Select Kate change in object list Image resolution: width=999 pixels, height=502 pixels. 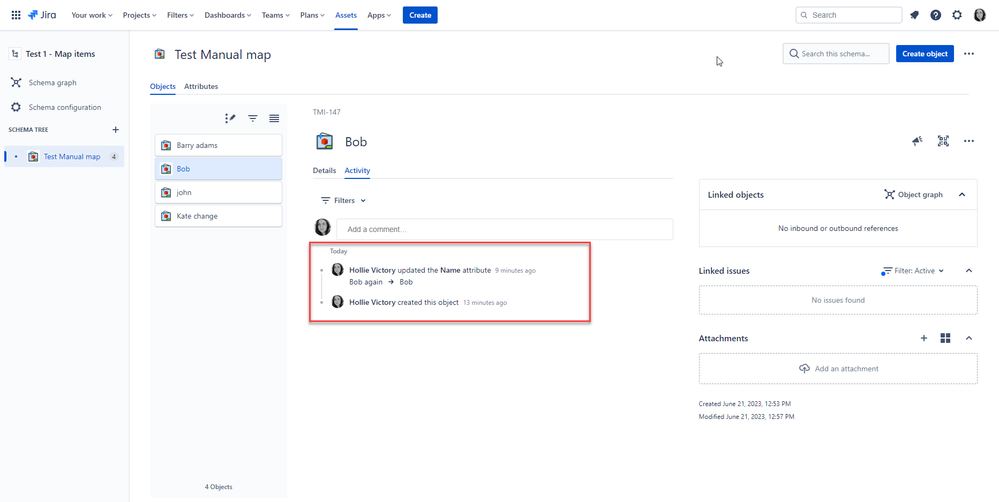point(219,216)
